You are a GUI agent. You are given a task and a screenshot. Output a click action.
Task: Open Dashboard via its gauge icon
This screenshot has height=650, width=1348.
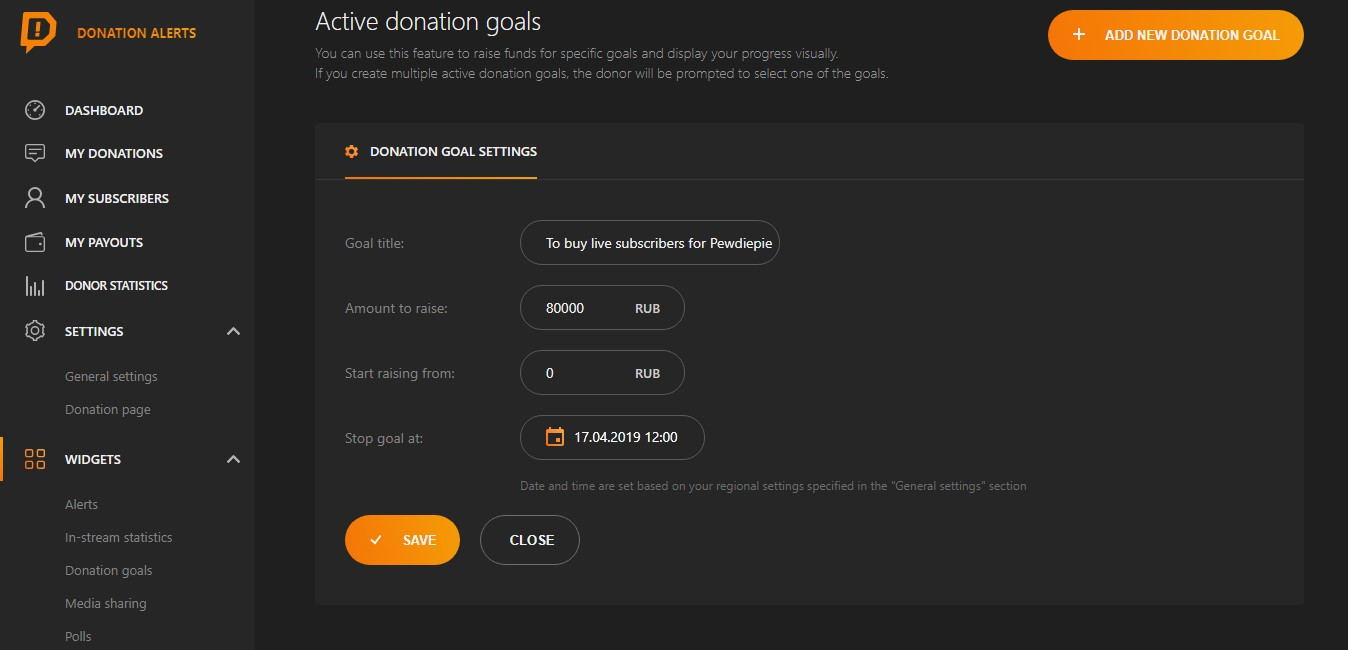tap(35, 110)
